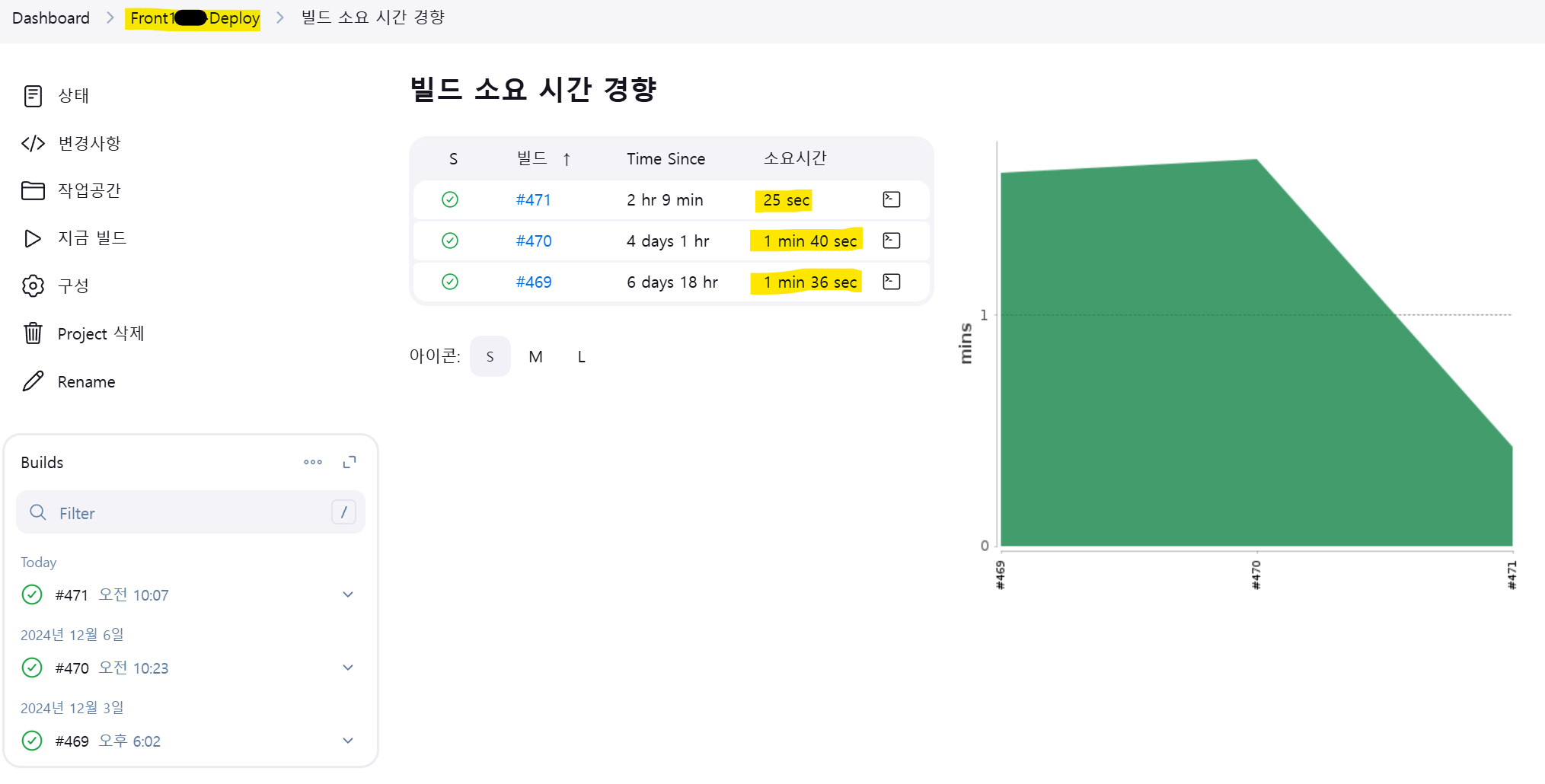
Task: Expand the build #471 dropdown chevron
Action: click(348, 594)
